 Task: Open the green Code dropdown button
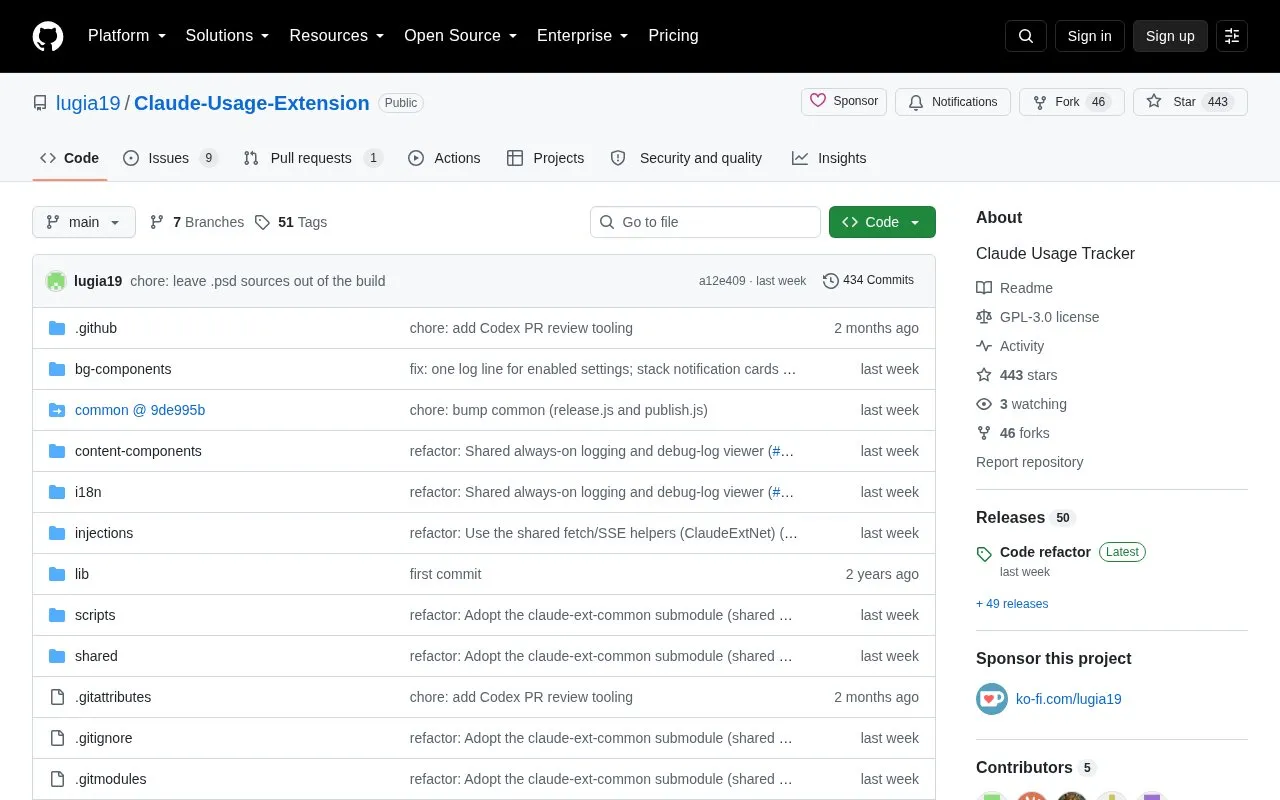[x=882, y=222]
